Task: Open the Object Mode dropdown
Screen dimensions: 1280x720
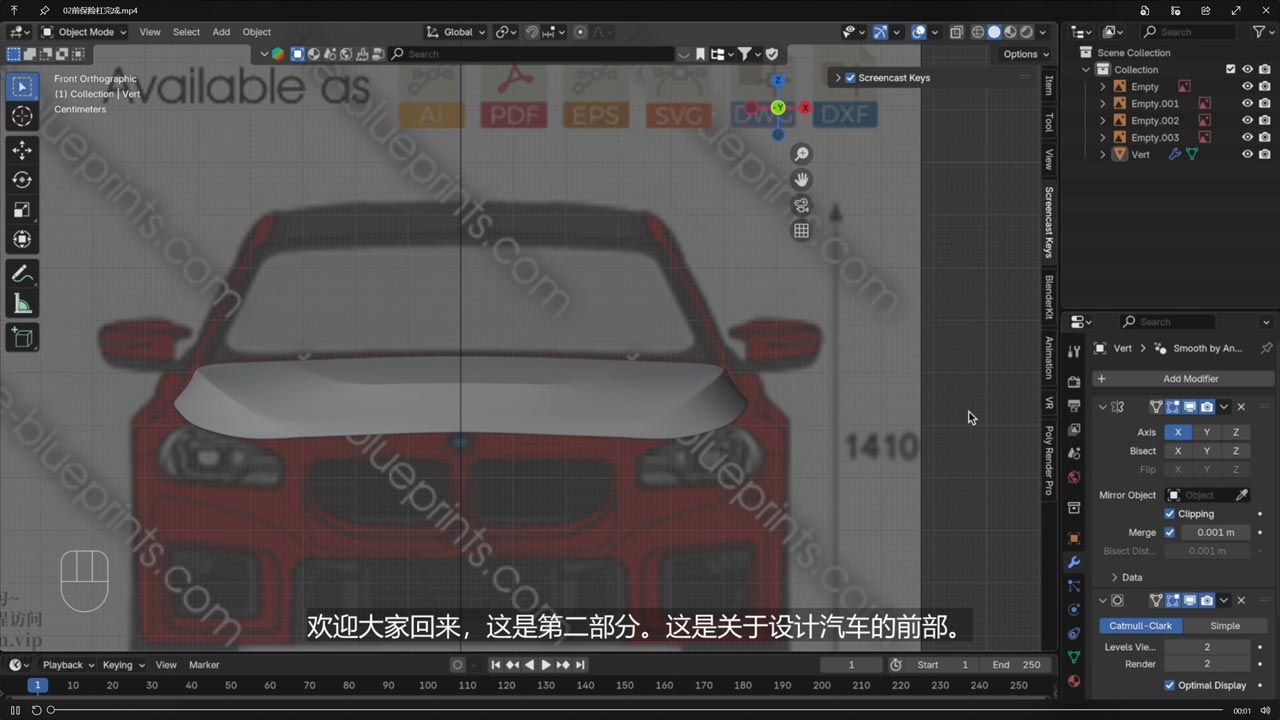Action: [84, 32]
